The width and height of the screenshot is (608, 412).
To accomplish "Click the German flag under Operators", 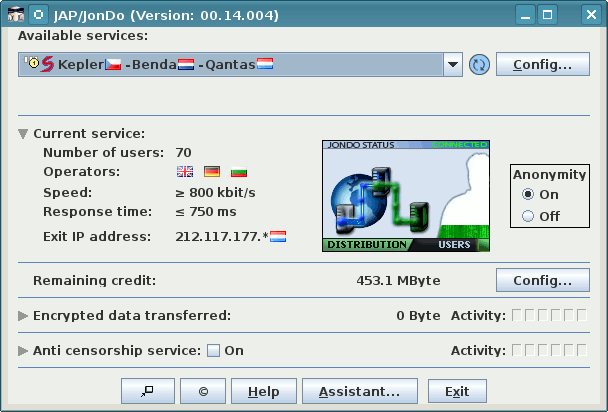I will (212, 171).
